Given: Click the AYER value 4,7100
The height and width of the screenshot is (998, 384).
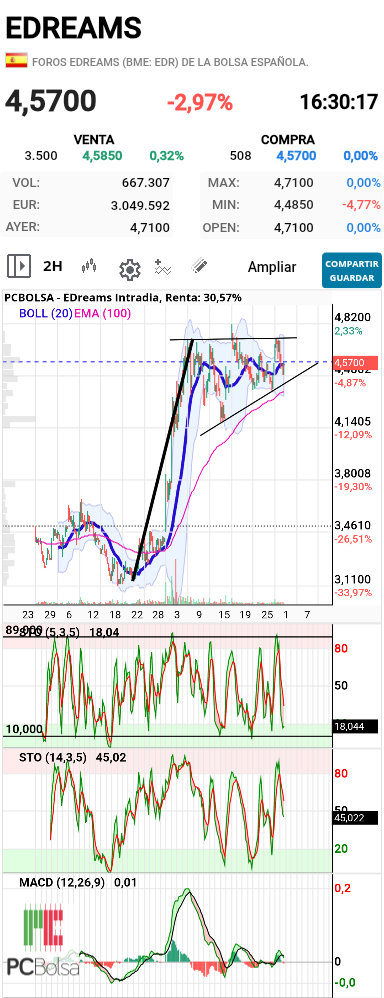Looking at the screenshot, I should pyautogui.click(x=150, y=227).
